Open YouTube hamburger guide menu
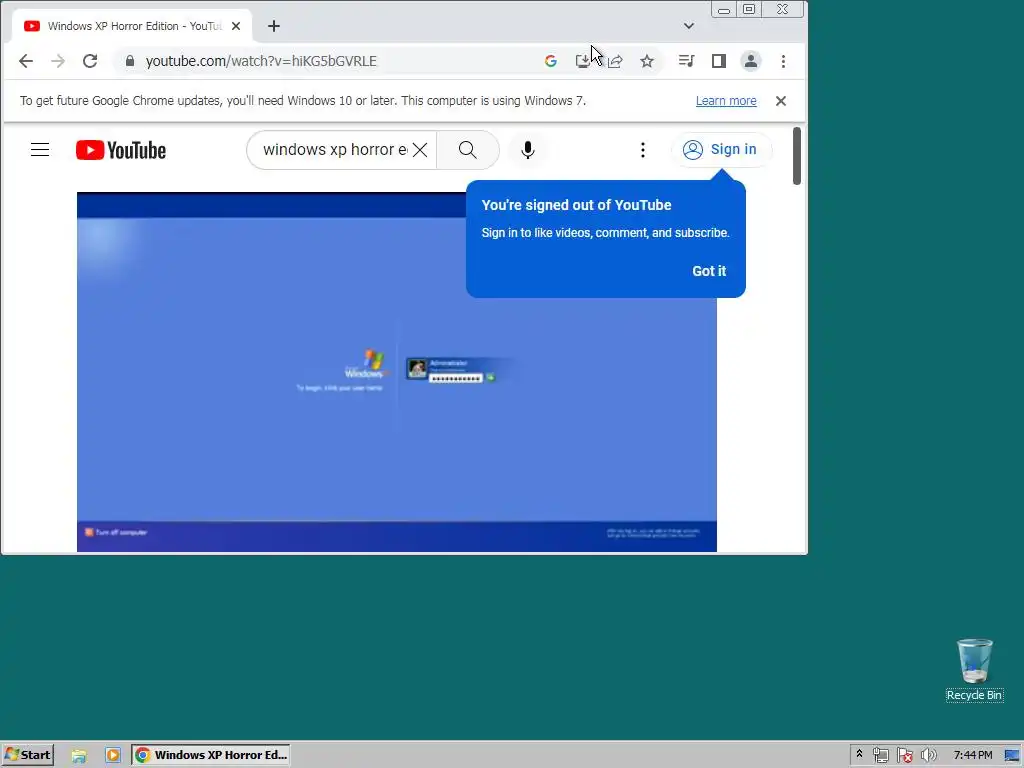 pyautogui.click(x=40, y=150)
